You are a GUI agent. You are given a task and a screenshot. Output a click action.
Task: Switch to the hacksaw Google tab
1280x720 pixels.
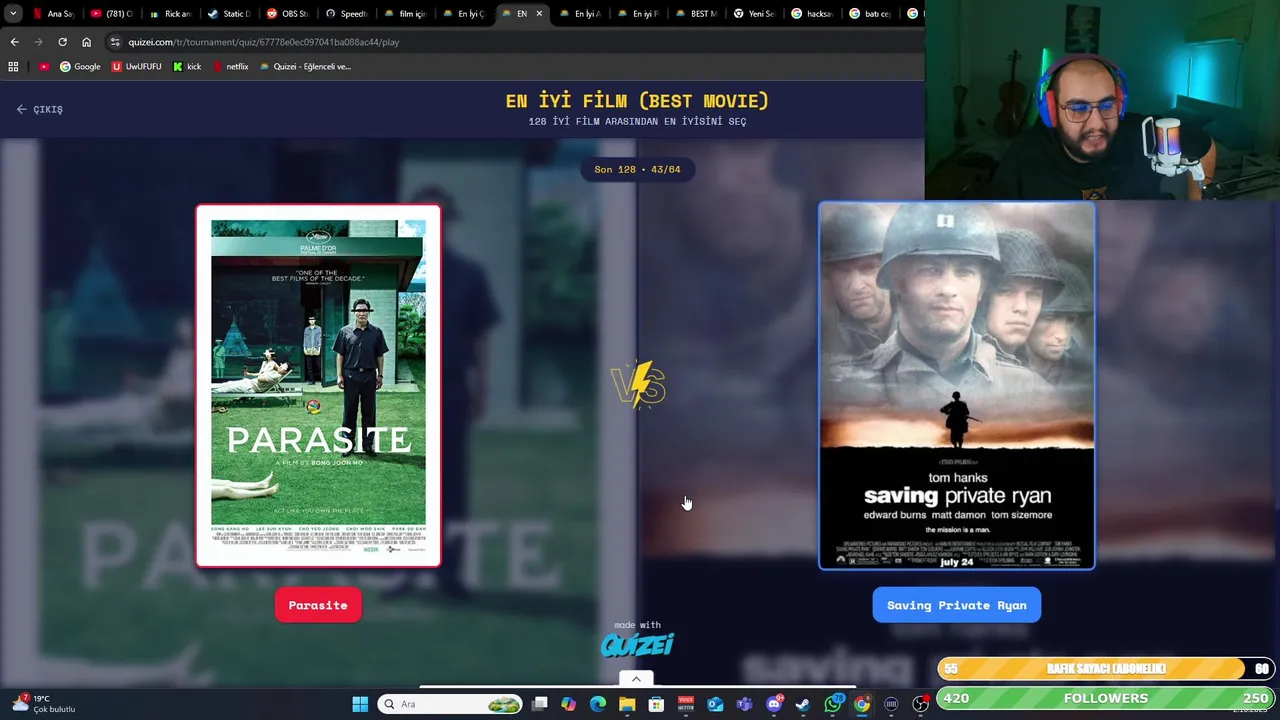[x=813, y=14]
